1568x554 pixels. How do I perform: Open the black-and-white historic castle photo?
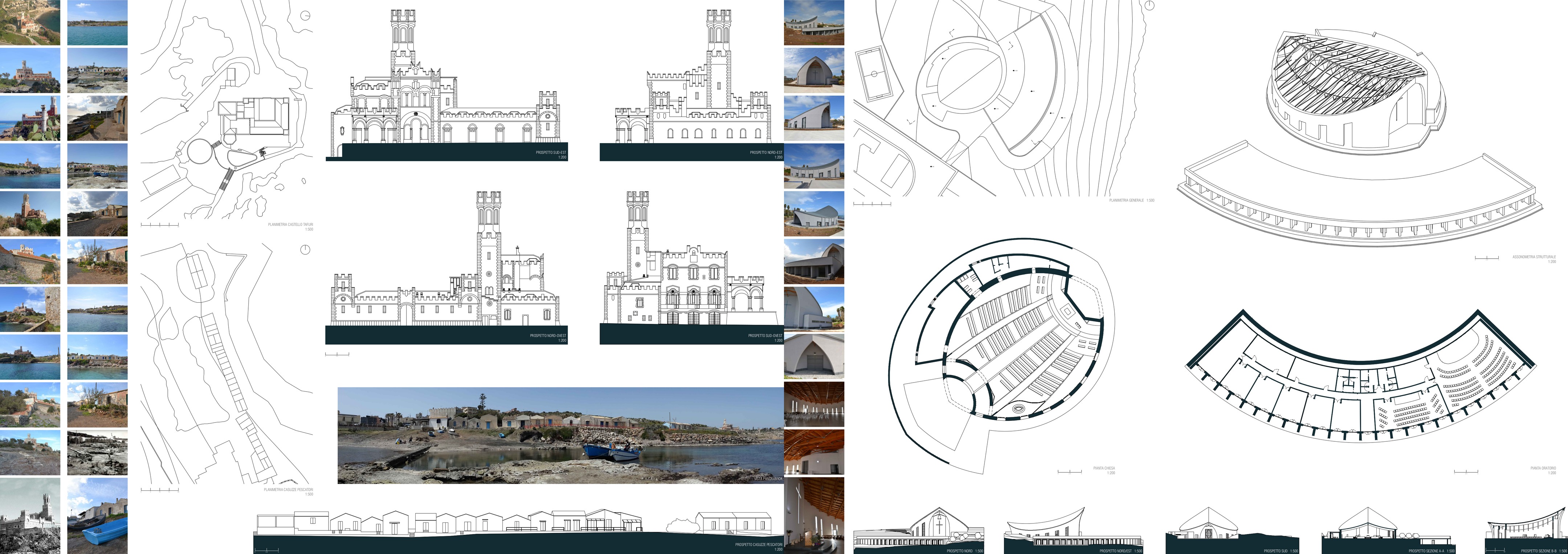click(x=30, y=515)
